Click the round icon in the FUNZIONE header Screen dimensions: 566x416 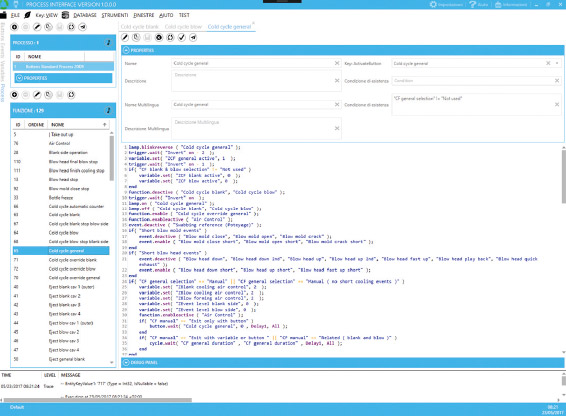(108, 110)
